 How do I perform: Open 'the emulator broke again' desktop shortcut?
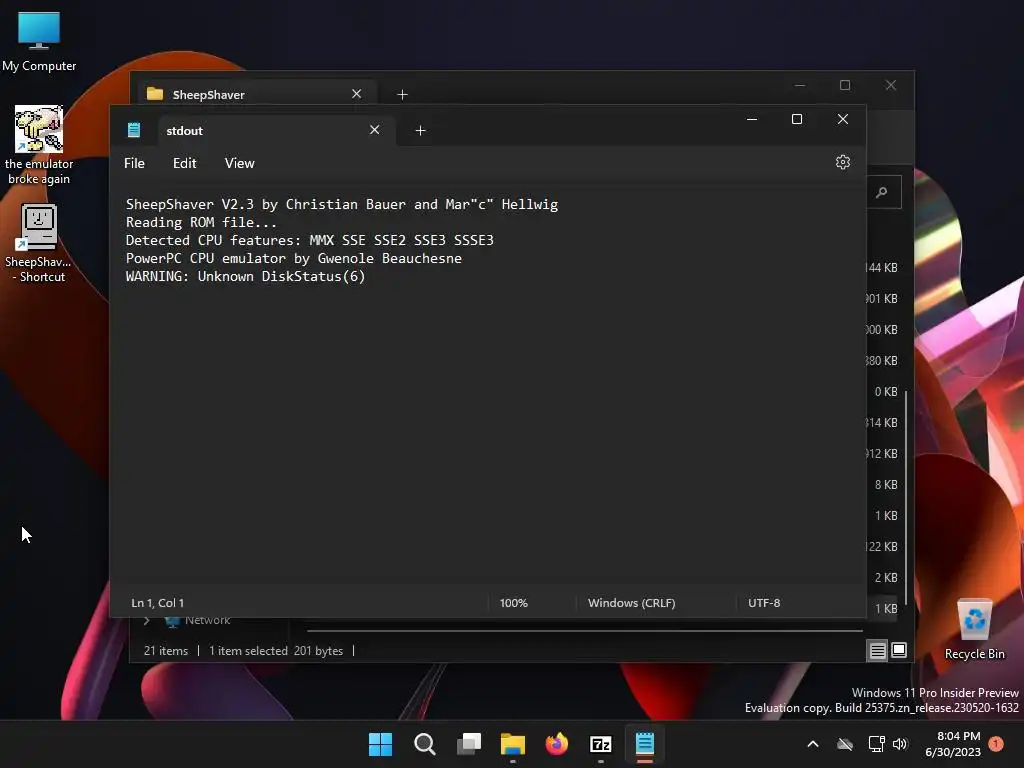pos(39,145)
